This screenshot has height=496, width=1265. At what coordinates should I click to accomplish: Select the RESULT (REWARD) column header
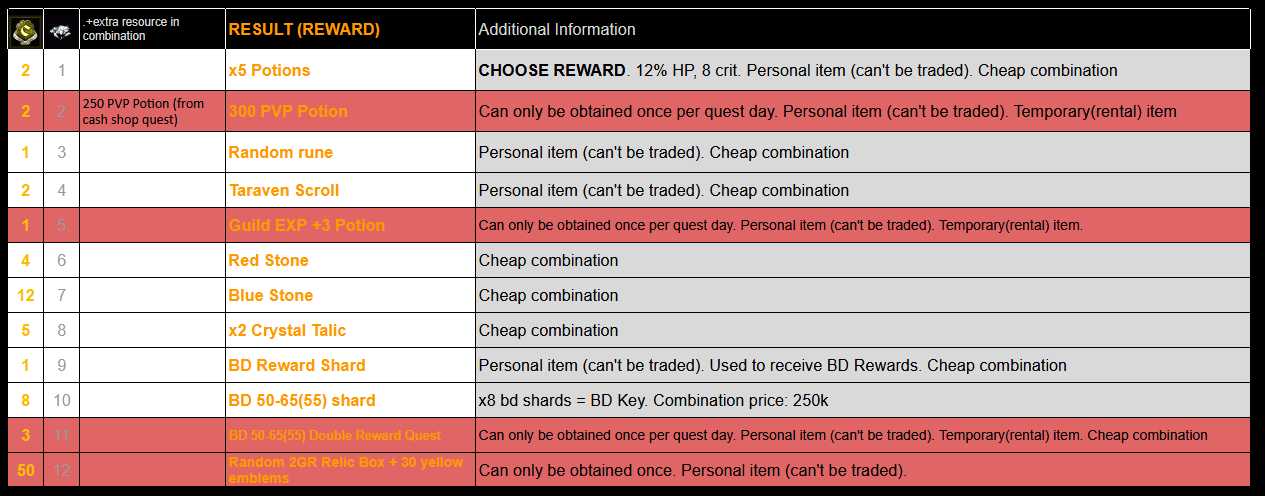click(x=304, y=30)
